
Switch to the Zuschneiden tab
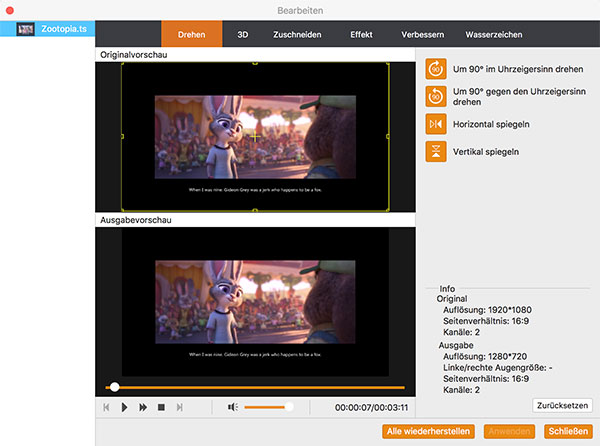(297, 34)
